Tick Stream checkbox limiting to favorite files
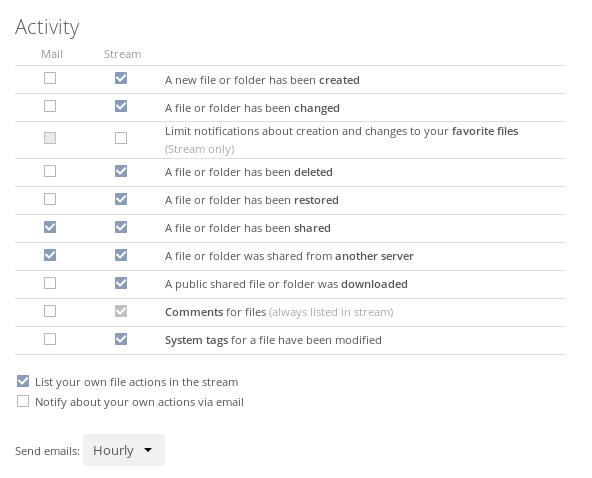 pyautogui.click(x=121, y=138)
